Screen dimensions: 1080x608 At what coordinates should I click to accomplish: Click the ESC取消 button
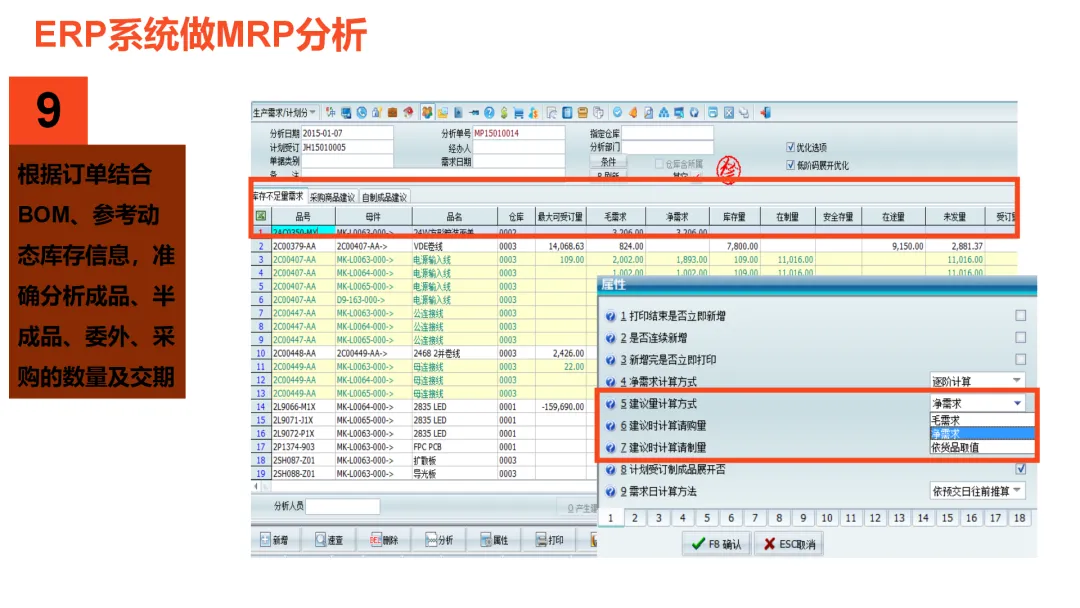click(x=789, y=544)
